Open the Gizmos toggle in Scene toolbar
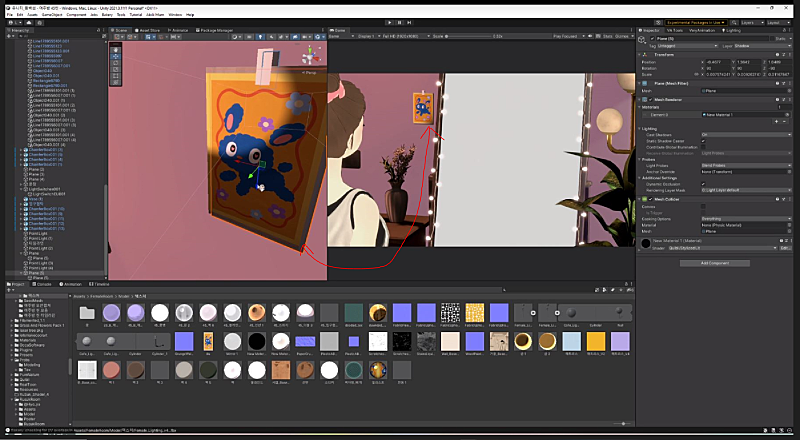The height and width of the screenshot is (440, 800). [320, 39]
